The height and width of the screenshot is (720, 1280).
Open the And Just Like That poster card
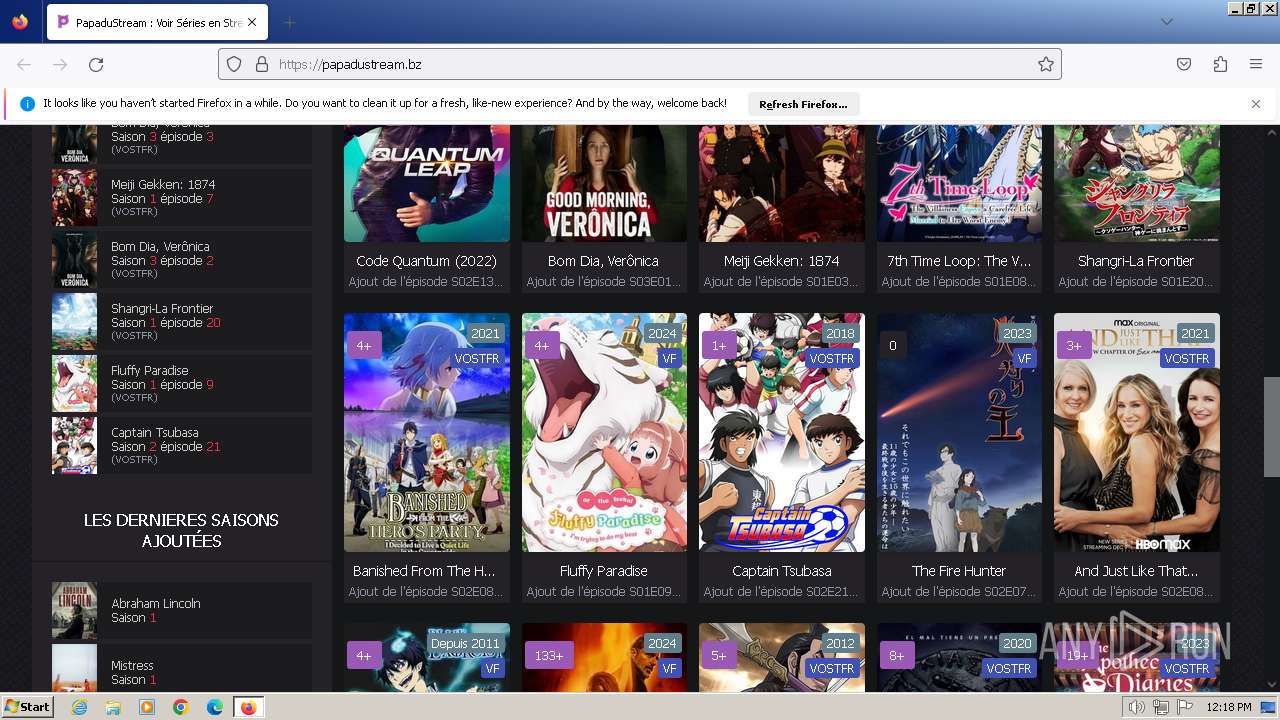(1137, 432)
